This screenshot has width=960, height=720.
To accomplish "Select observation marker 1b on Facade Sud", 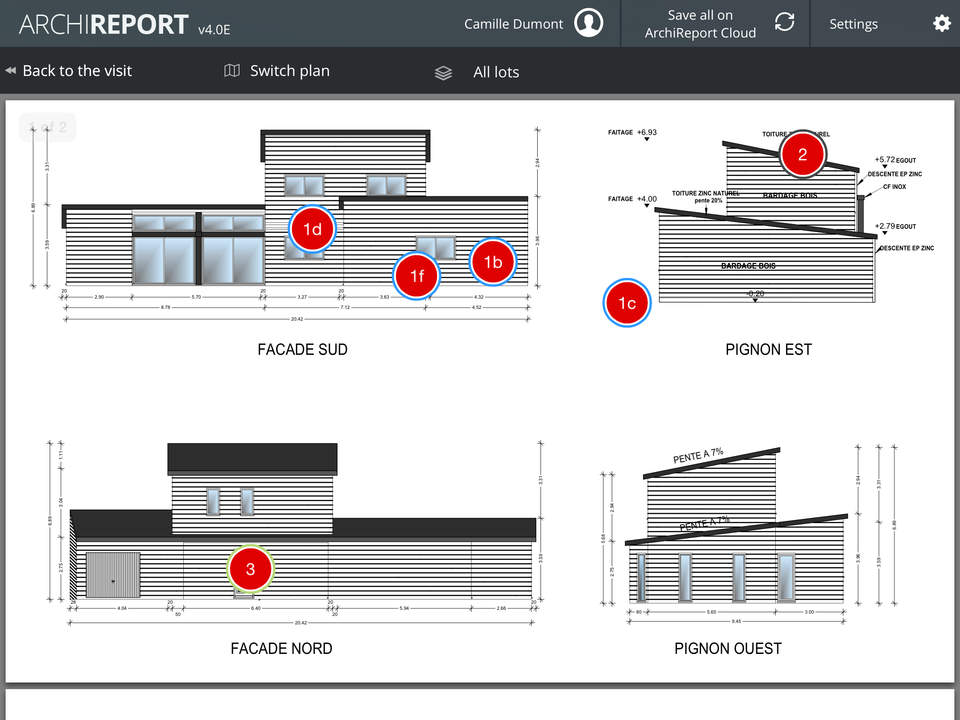I will pyautogui.click(x=493, y=262).
